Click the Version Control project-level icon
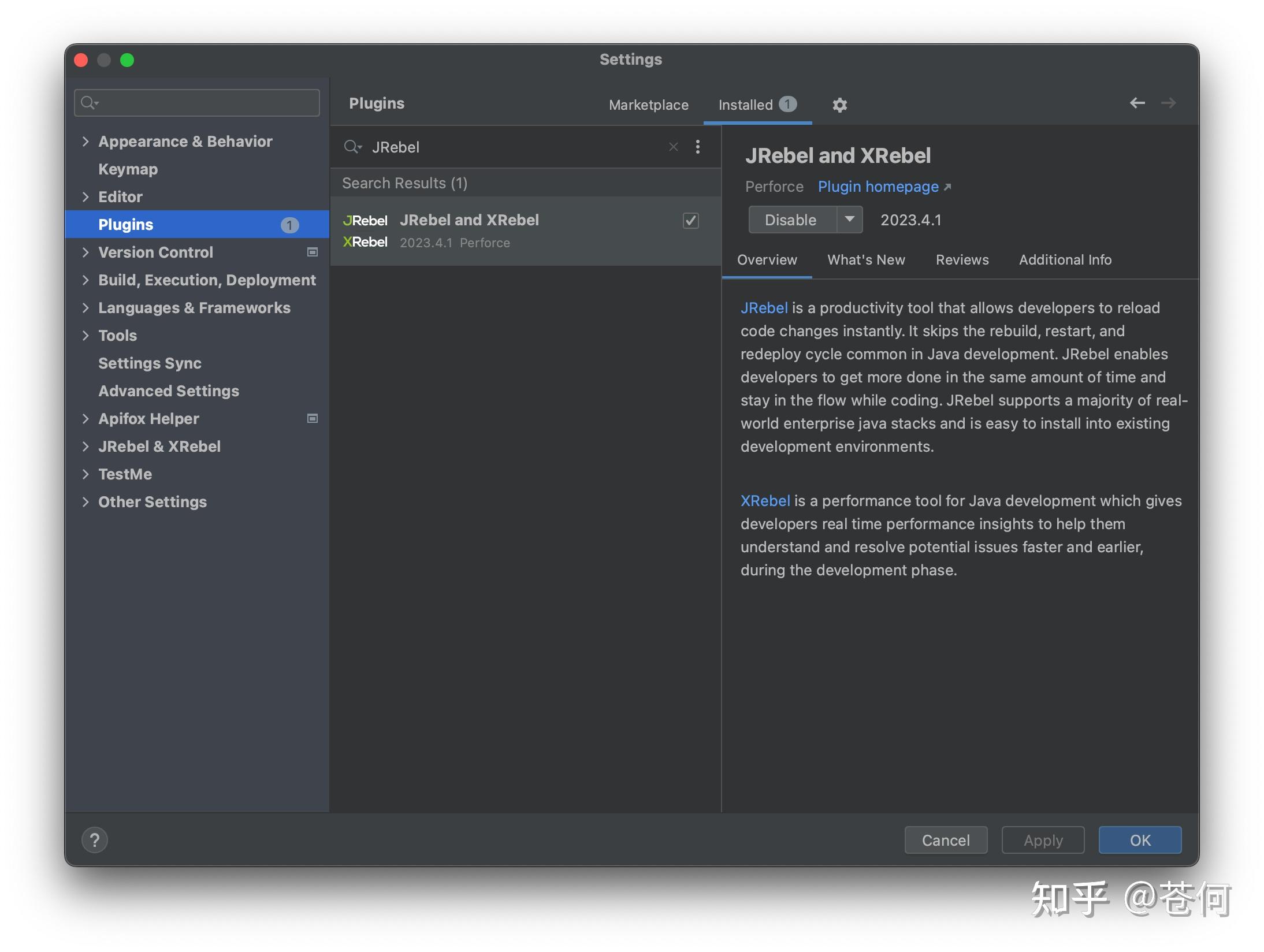 [x=313, y=252]
